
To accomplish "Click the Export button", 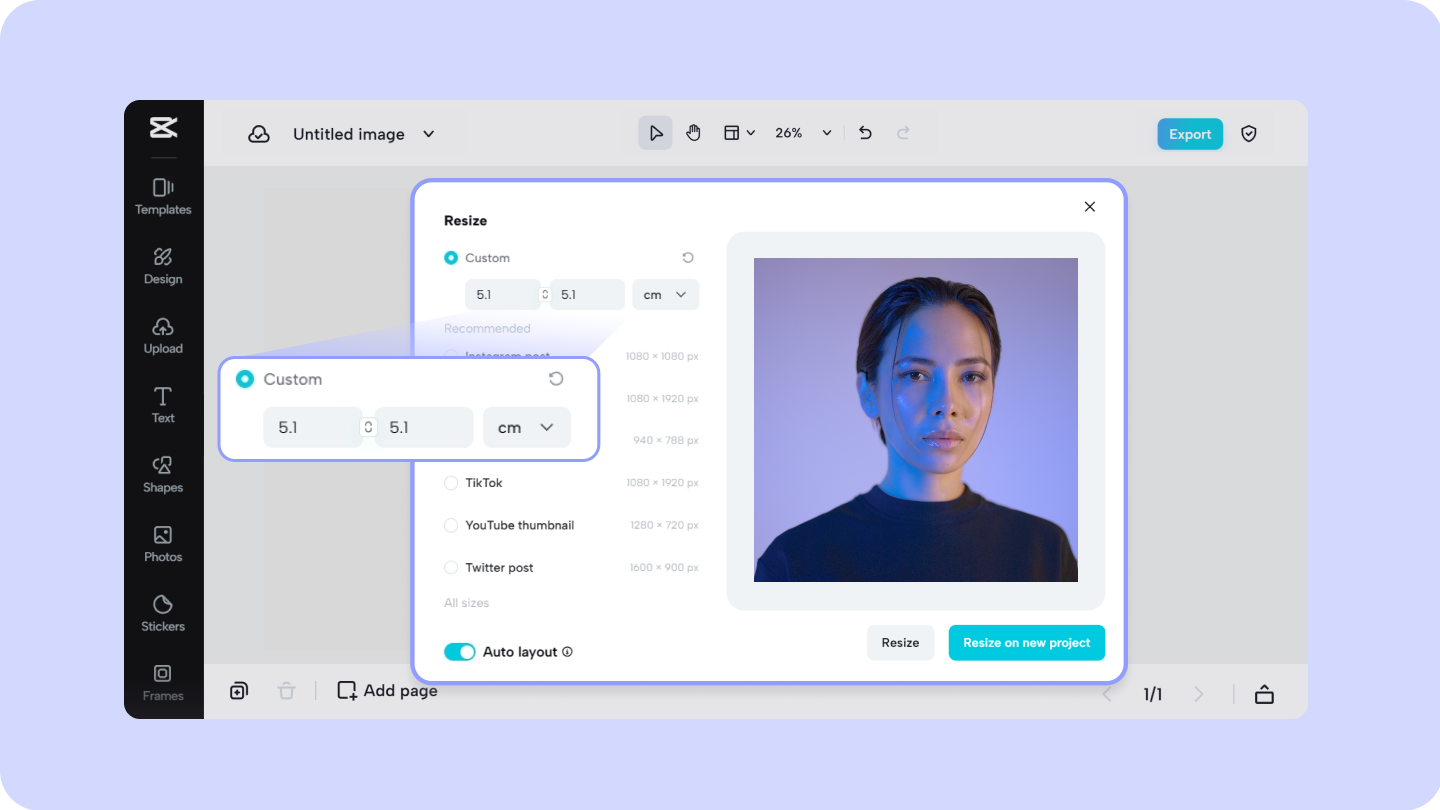I will coord(1190,134).
